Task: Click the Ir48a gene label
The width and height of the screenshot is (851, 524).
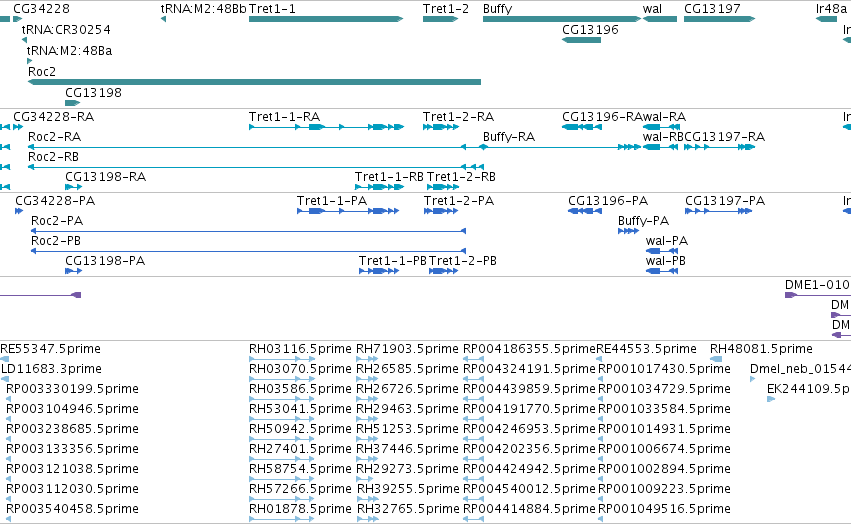Action: [x=831, y=9]
